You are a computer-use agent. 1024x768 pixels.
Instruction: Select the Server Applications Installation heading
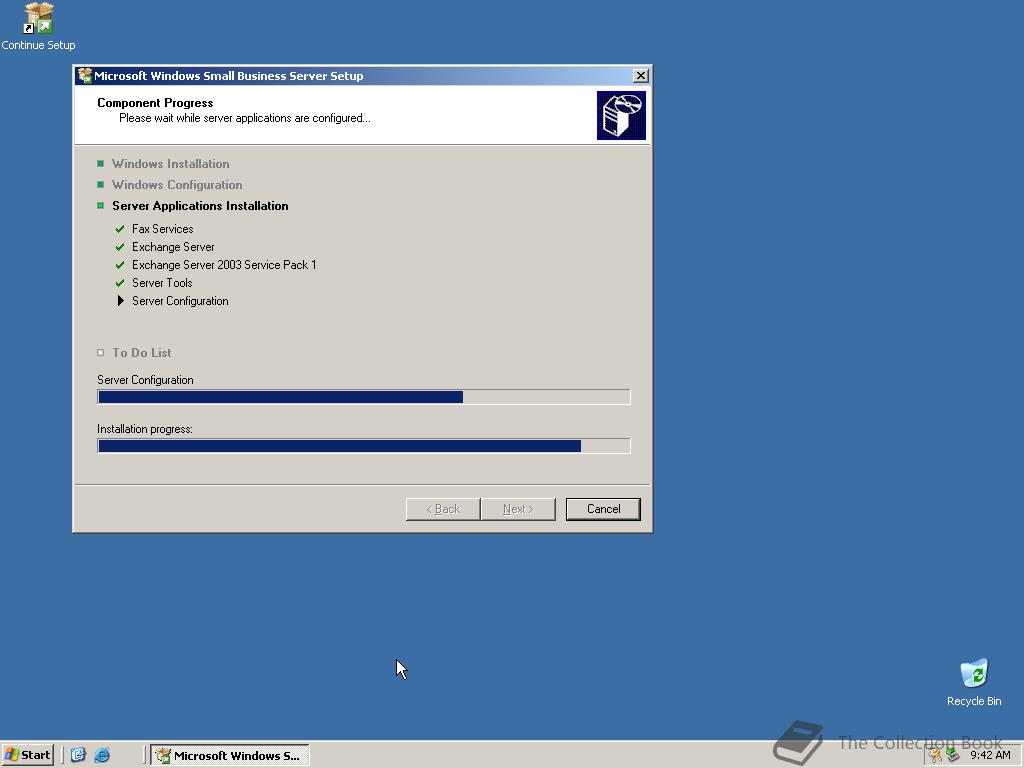coord(200,206)
